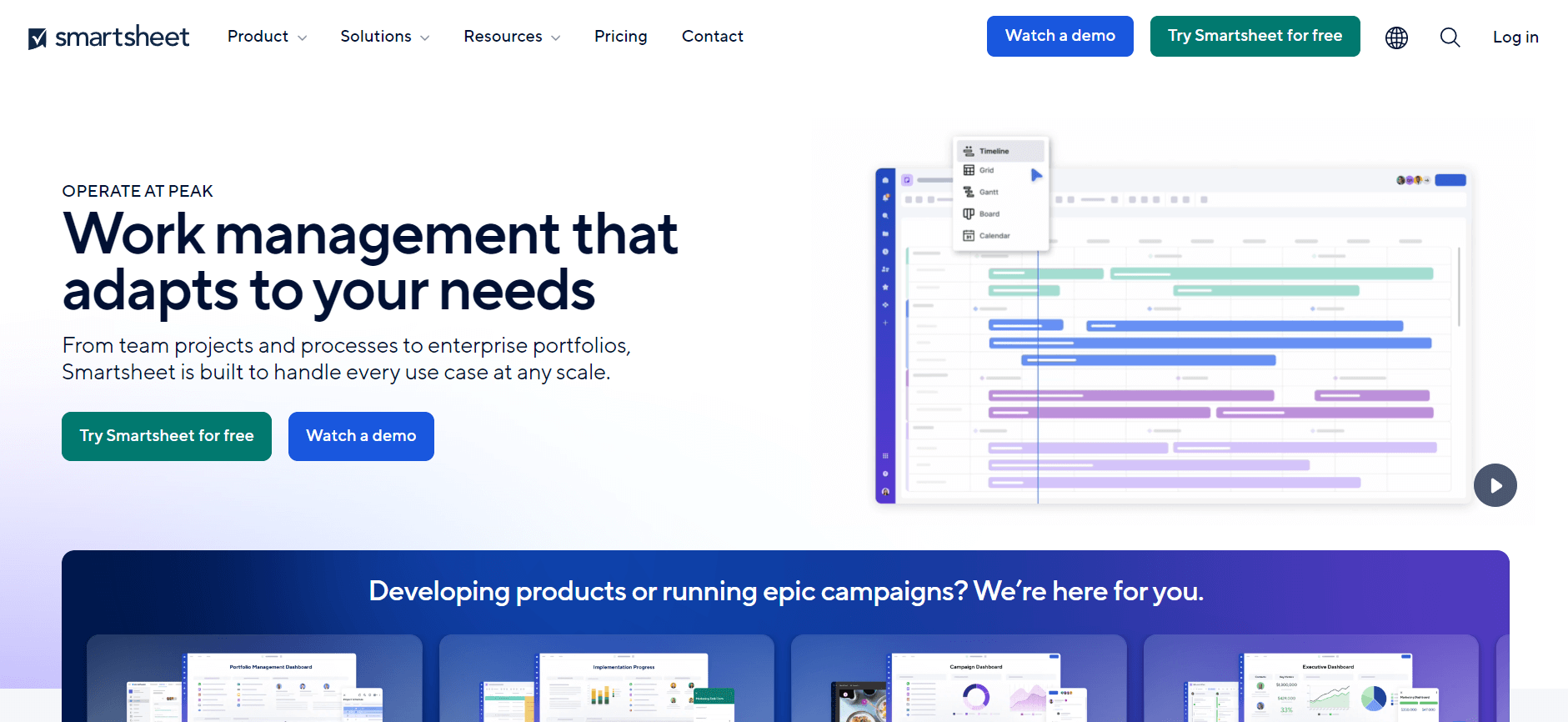Click Try Smartsheet for free in header
Image resolution: width=1568 pixels, height=722 pixels.
[x=1255, y=36]
